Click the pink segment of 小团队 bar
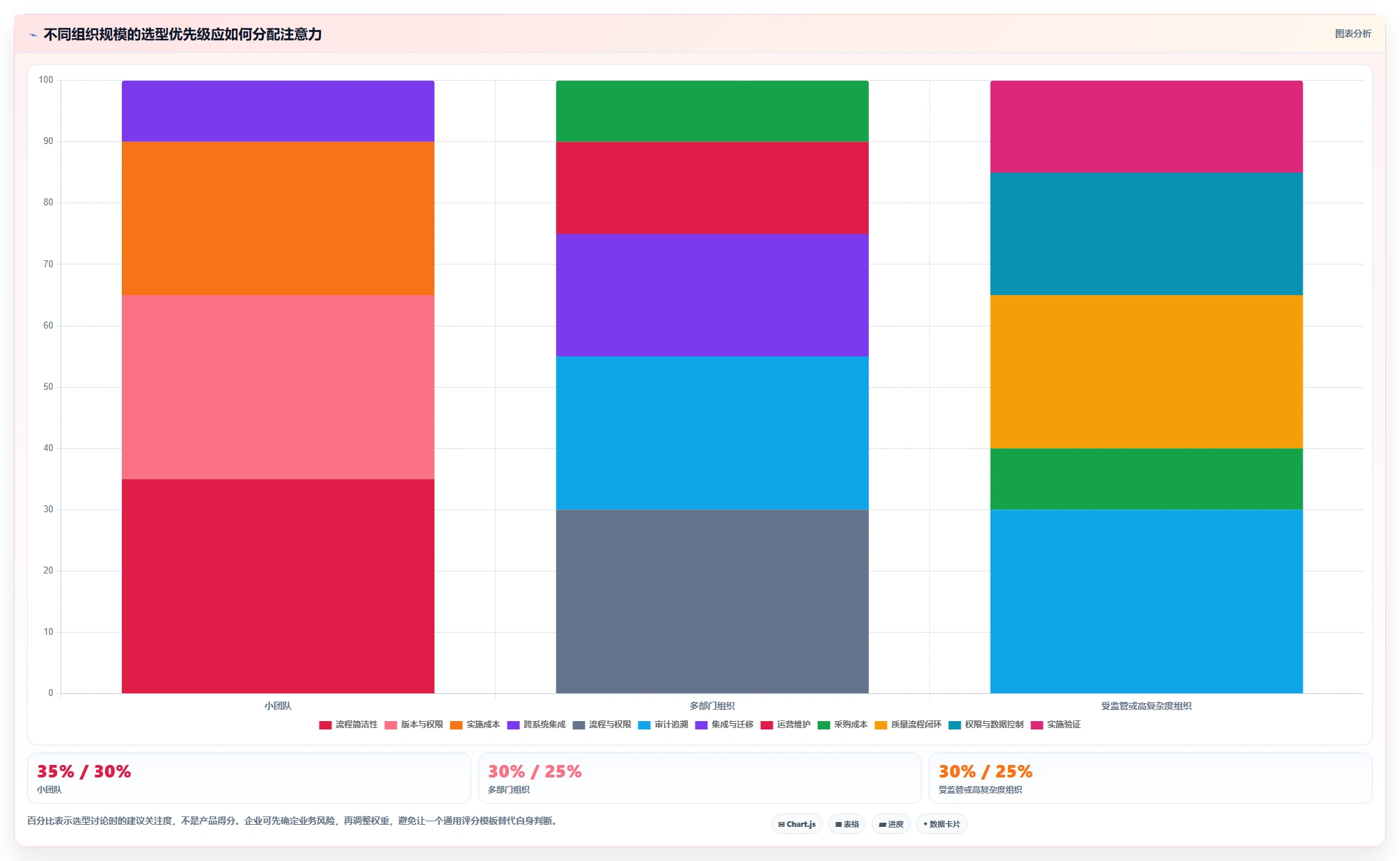The width and height of the screenshot is (1400, 861). coord(278,387)
